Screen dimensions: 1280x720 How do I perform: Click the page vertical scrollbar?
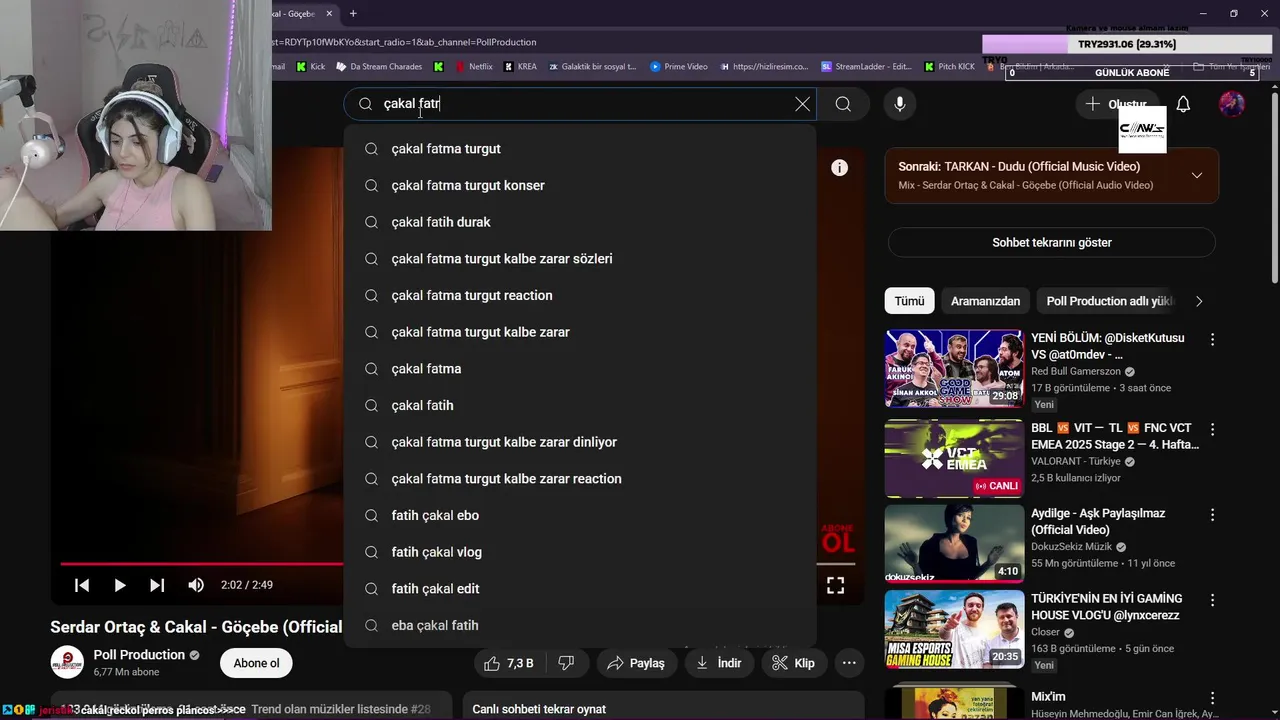(1273, 190)
